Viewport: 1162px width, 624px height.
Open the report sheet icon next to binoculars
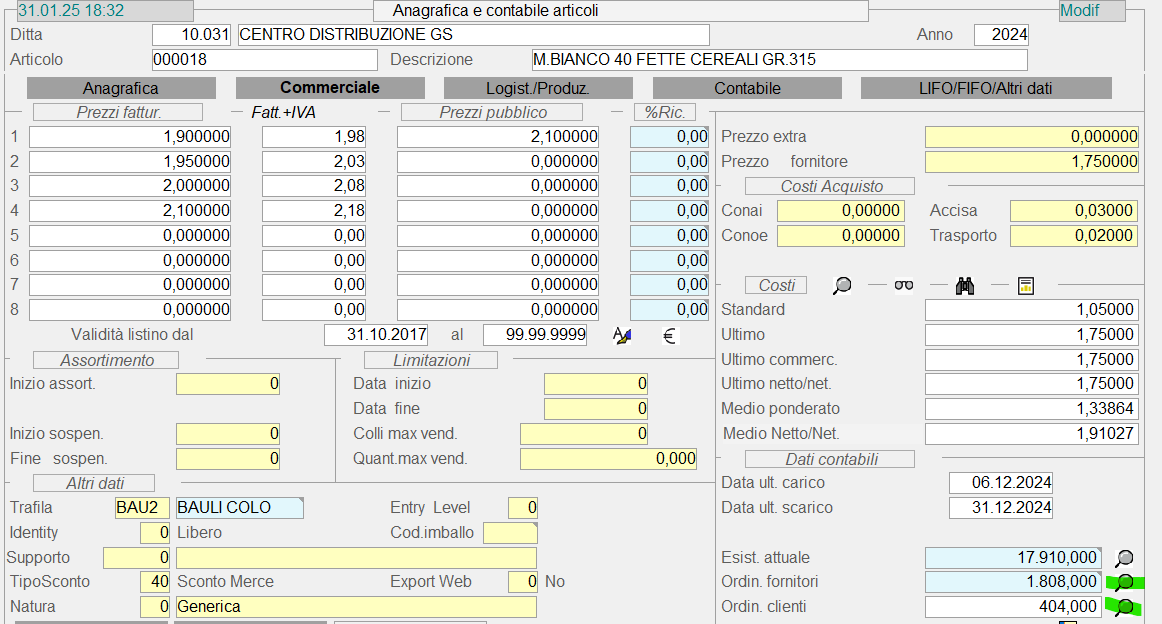[1025, 286]
